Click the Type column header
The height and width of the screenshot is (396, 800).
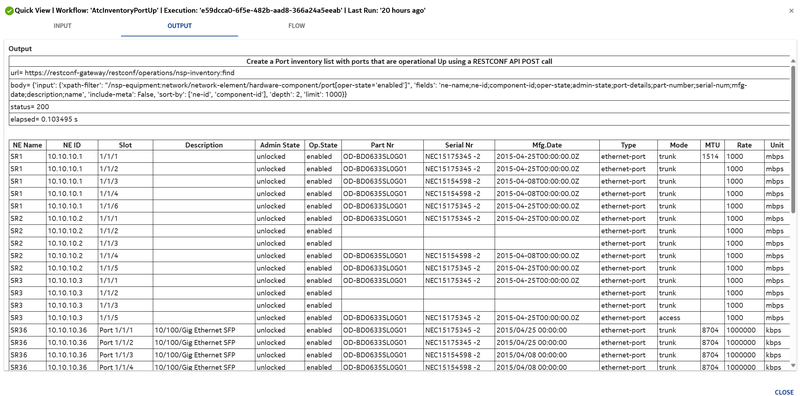point(628,145)
